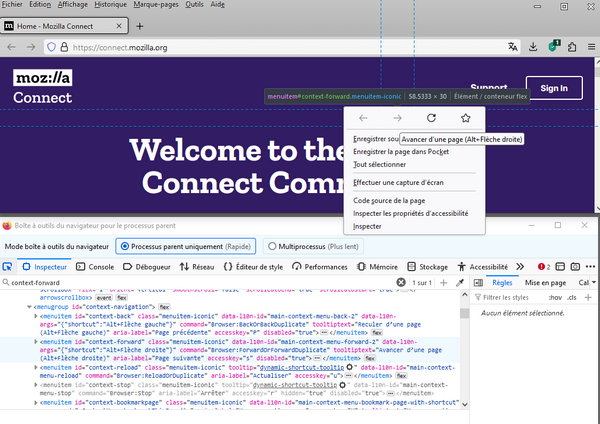
Task: Click the event badge on arrowscrollbox
Action: (x=104, y=298)
